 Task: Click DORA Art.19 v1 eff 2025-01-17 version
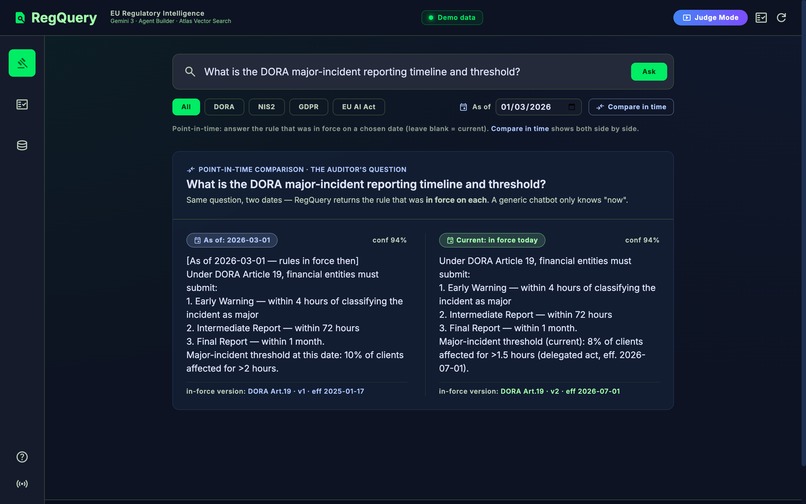pos(306,391)
